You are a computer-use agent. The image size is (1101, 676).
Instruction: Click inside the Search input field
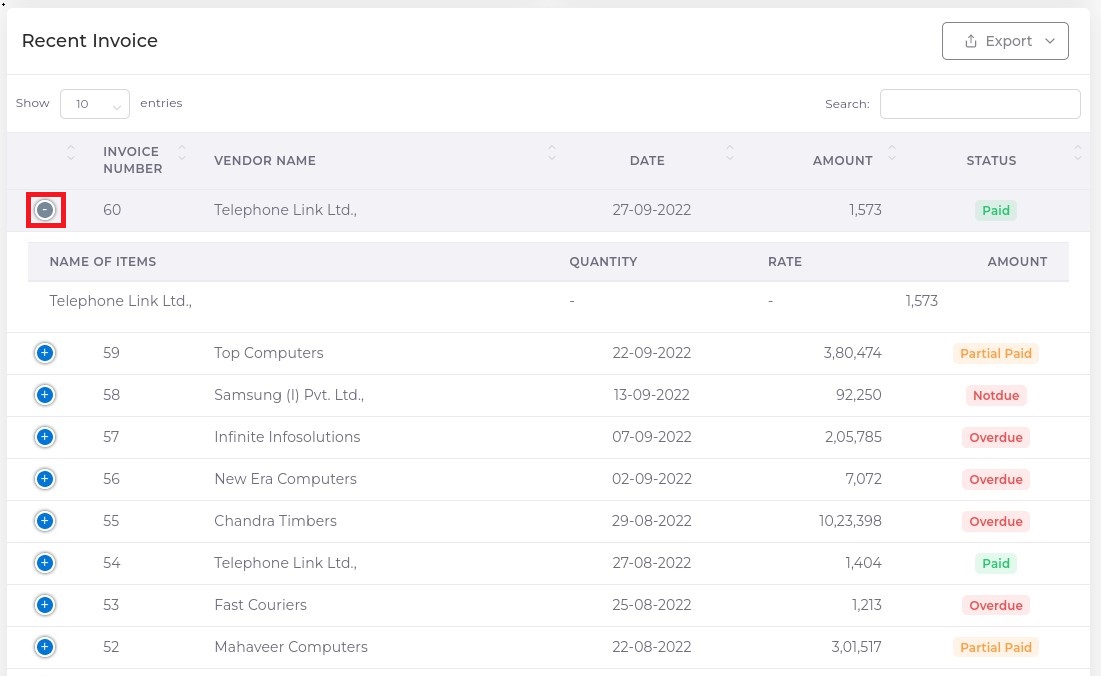coord(979,103)
